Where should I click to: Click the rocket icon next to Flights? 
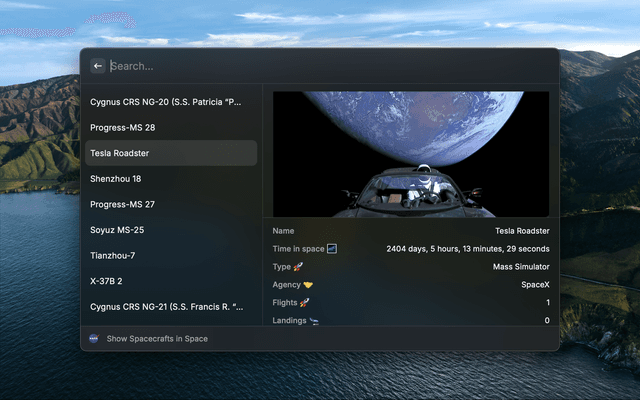point(304,303)
